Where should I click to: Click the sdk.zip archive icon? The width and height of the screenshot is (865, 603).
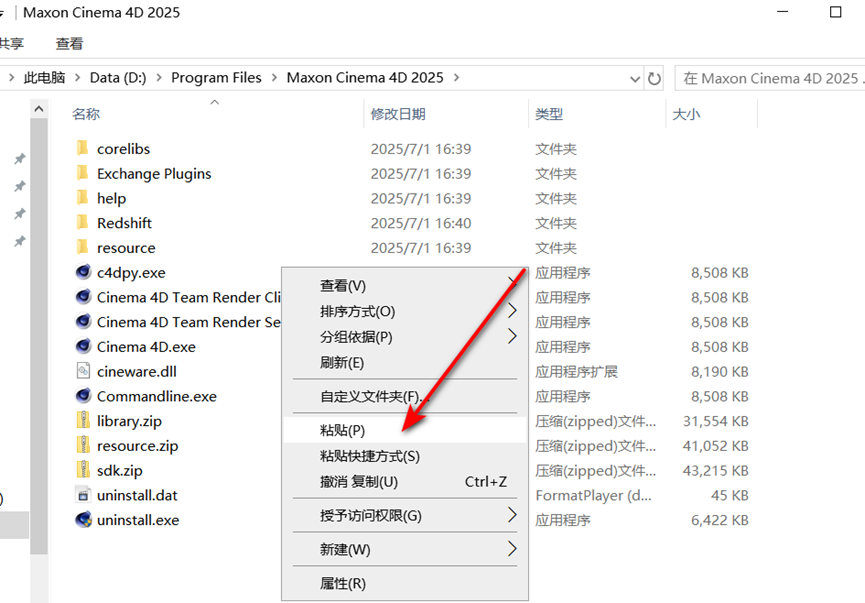tap(83, 469)
